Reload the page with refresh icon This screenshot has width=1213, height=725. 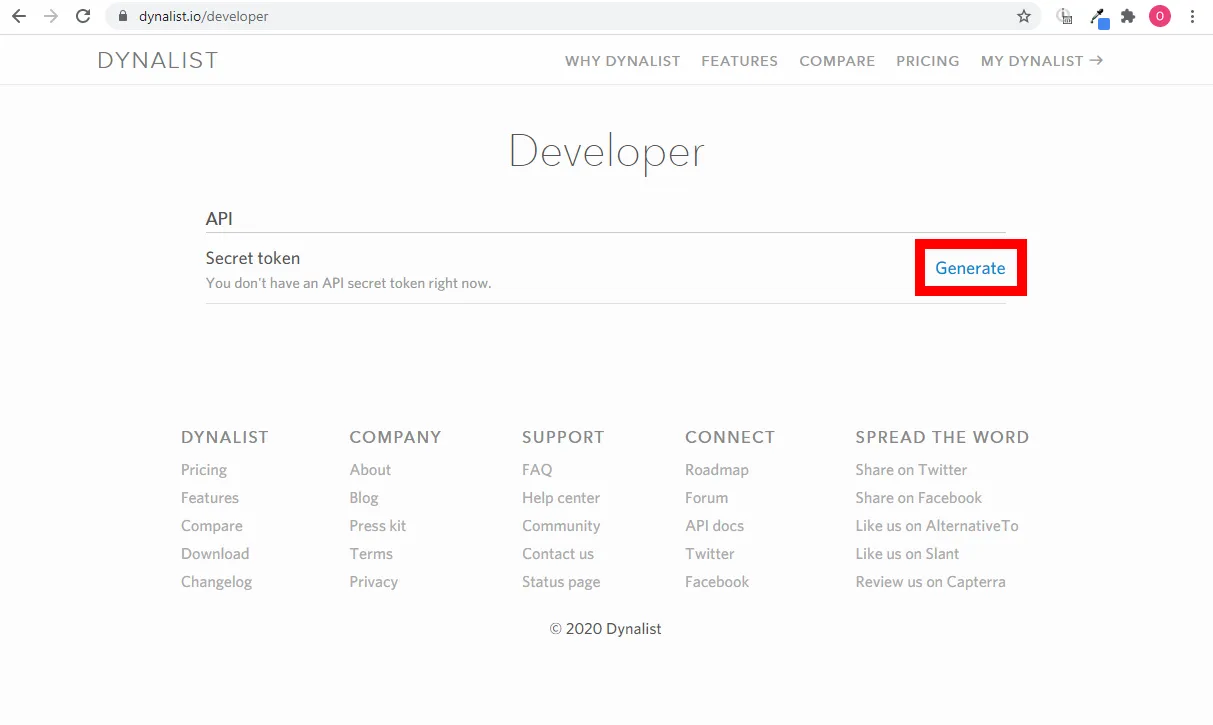point(83,16)
